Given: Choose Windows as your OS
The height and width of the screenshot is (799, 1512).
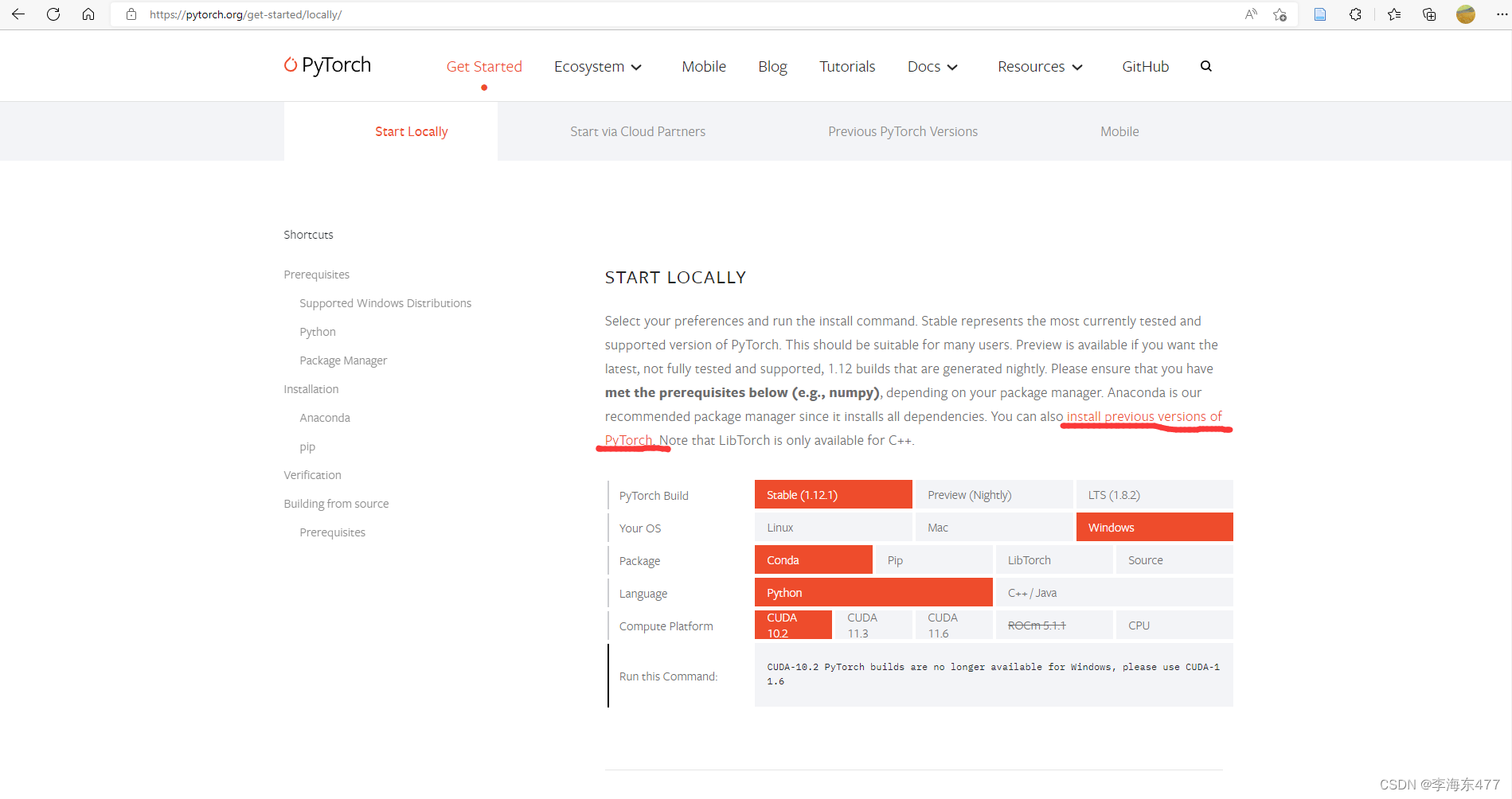Looking at the screenshot, I should [1155, 527].
